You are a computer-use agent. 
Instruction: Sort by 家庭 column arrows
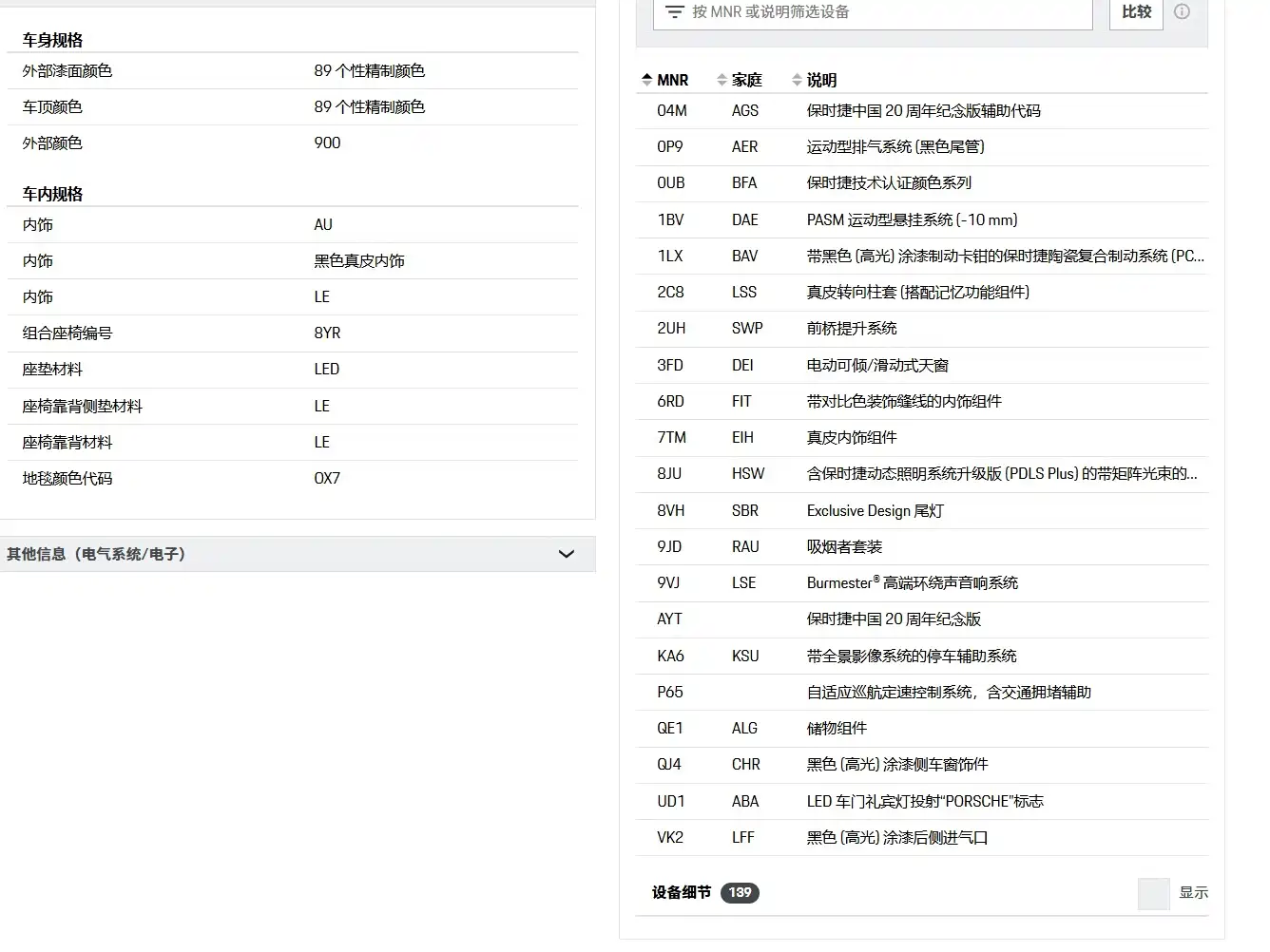pos(722,80)
